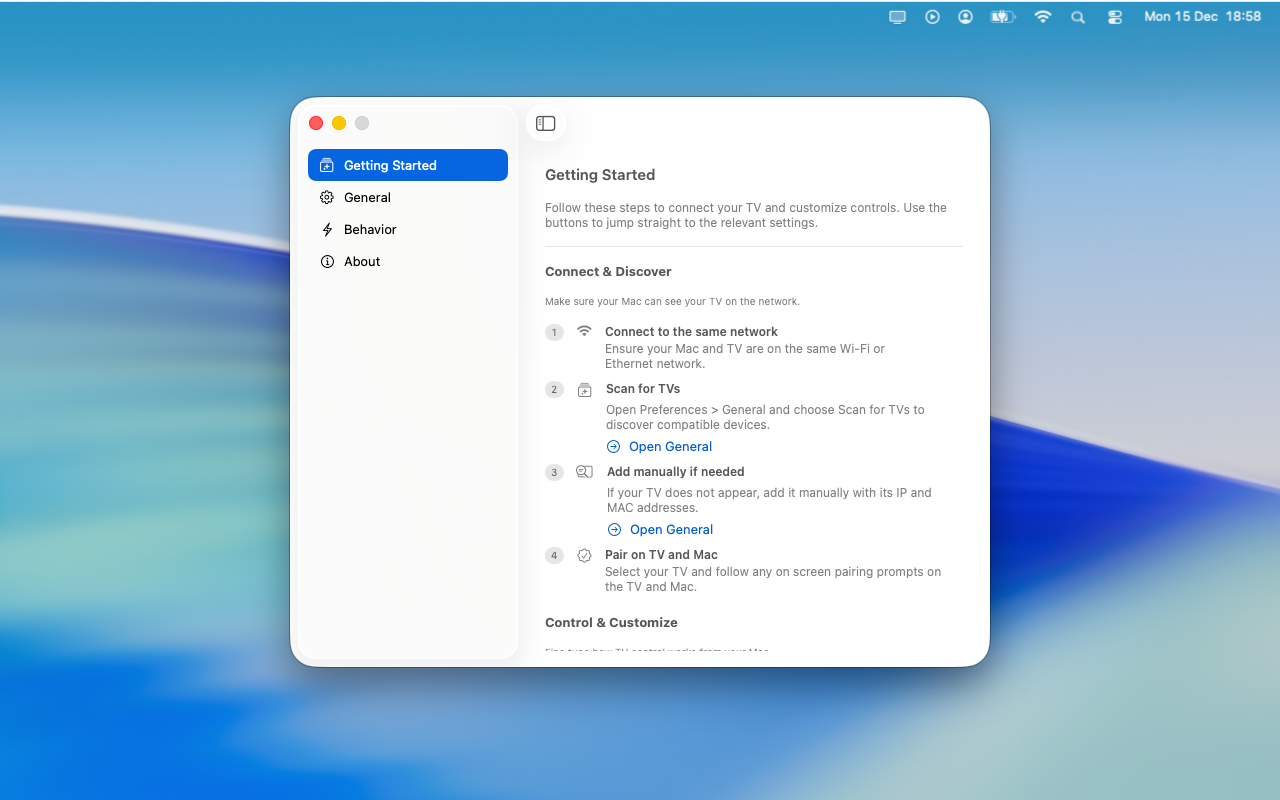Click the Scan for TVs step icon
Screen dimensions: 1280x800
click(585, 390)
